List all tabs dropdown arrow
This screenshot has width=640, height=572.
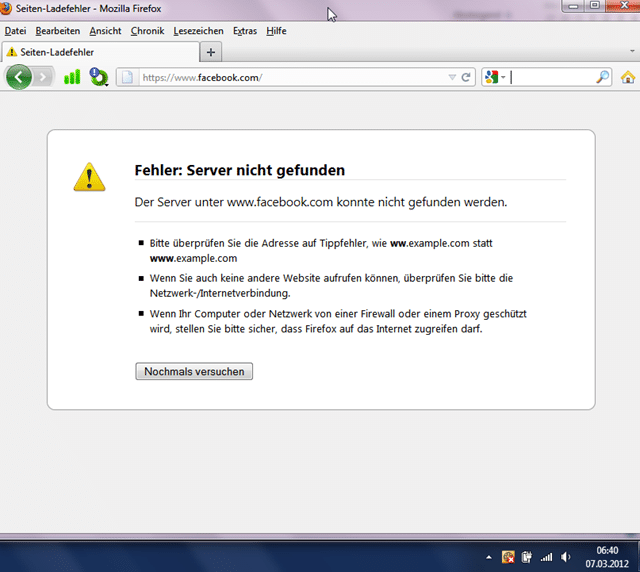coord(632,51)
